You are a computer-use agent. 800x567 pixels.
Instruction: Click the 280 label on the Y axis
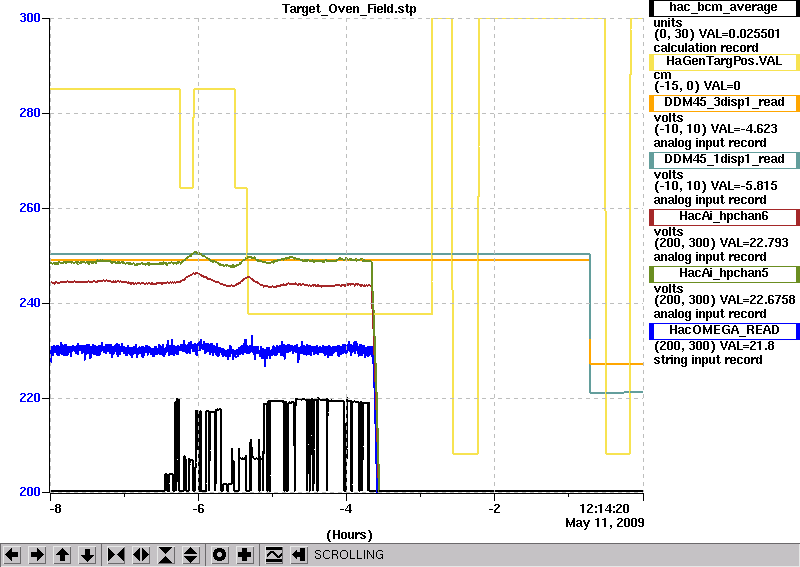pyautogui.click(x=30, y=113)
